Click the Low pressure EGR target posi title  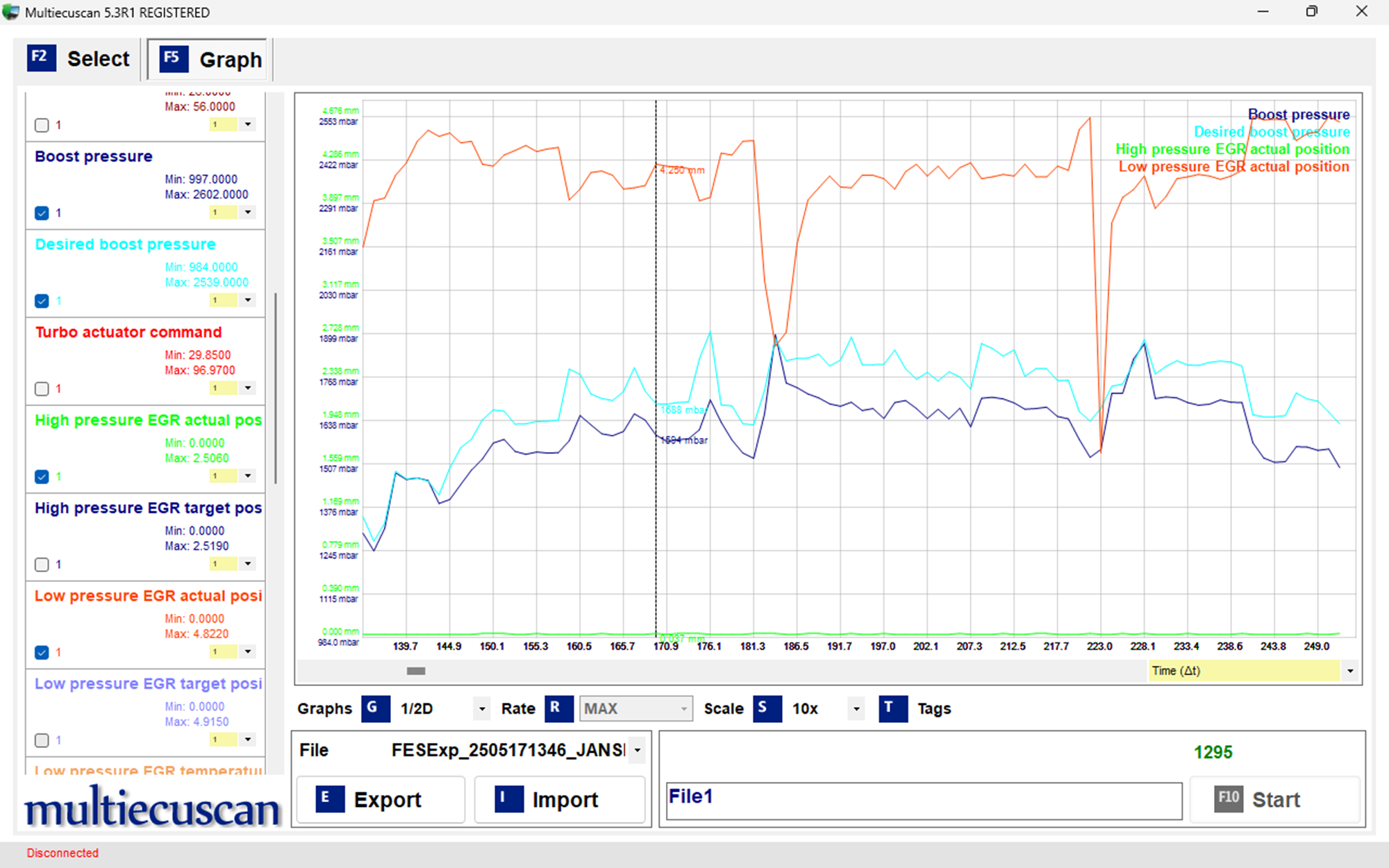coord(149,684)
